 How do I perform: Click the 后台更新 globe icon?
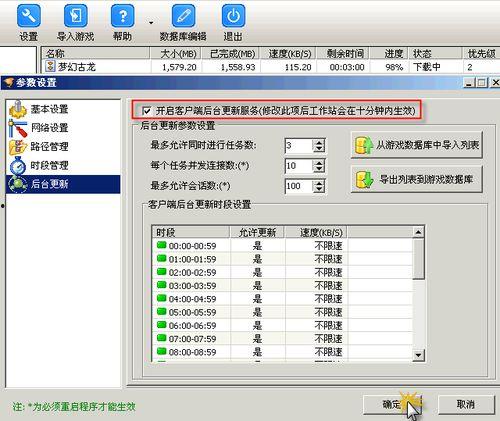point(18,184)
